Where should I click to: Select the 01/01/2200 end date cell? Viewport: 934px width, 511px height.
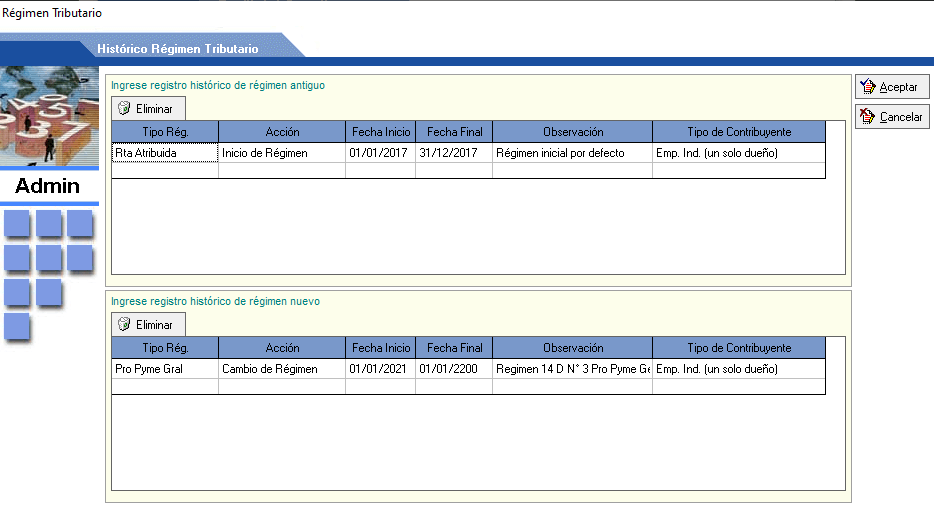coord(454,369)
